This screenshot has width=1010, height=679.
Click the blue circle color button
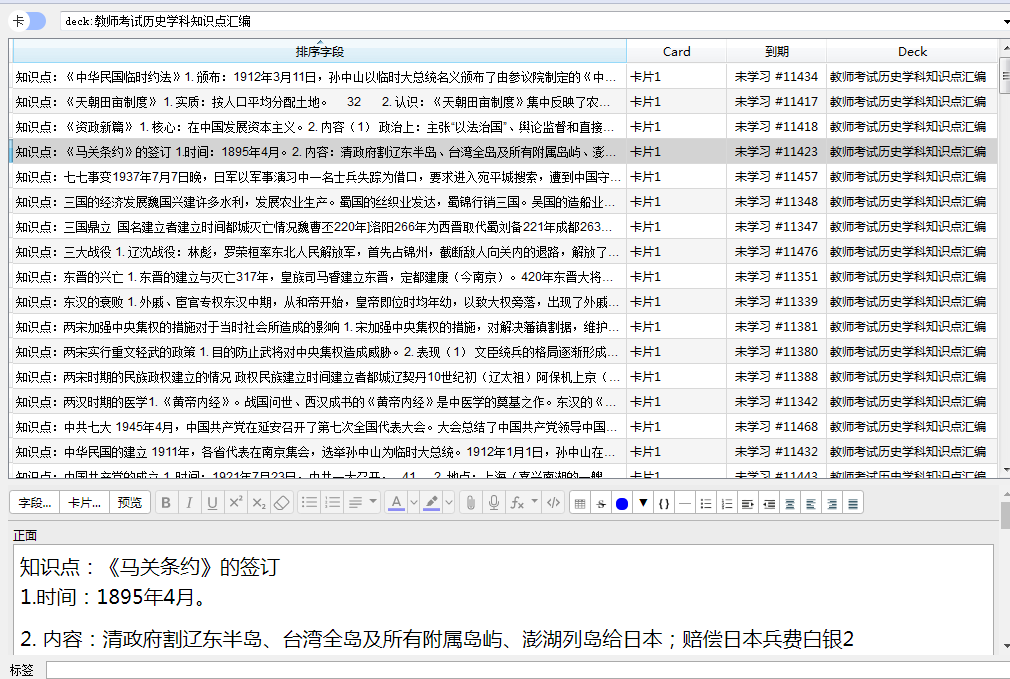pyautogui.click(x=622, y=504)
